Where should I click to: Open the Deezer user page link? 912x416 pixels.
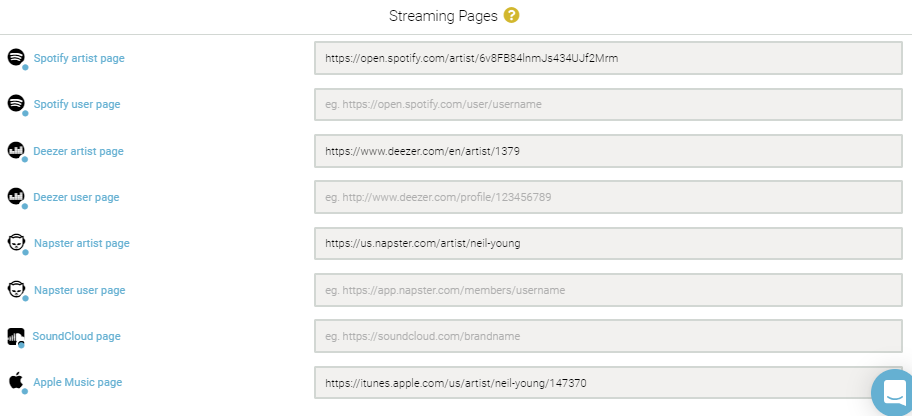pos(76,197)
